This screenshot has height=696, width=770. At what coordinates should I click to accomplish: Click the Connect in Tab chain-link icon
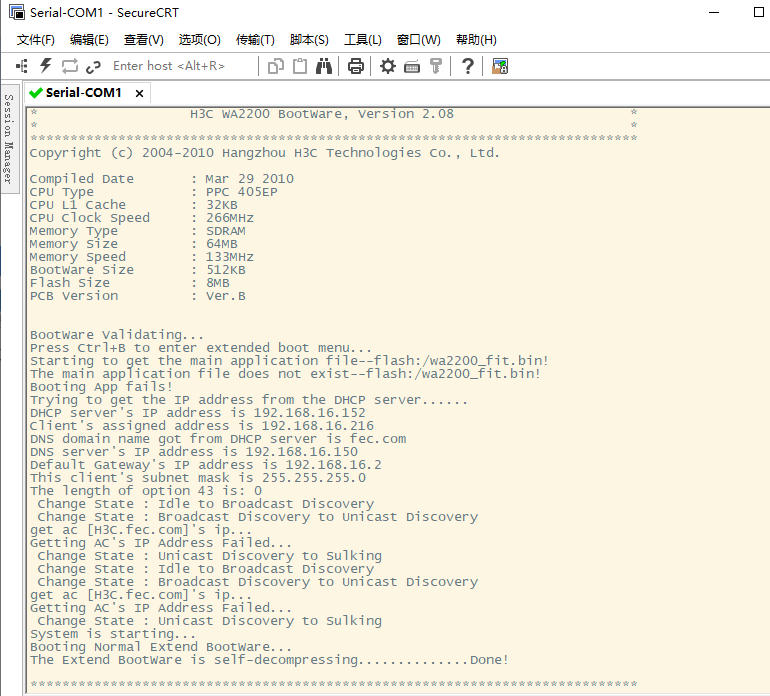[93, 66]
